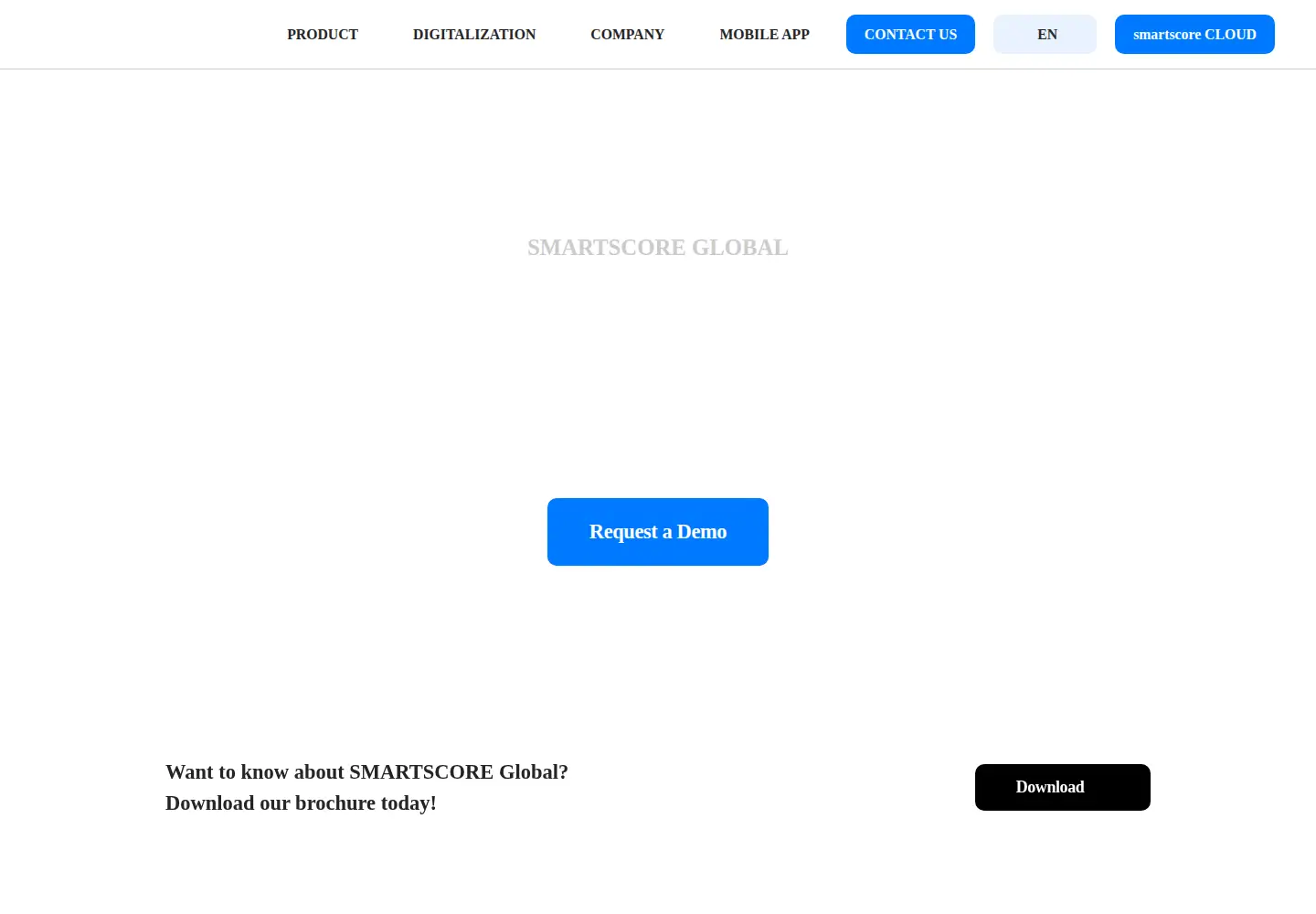
Task: Open the COMPANY menu
Action: [627, 35]
